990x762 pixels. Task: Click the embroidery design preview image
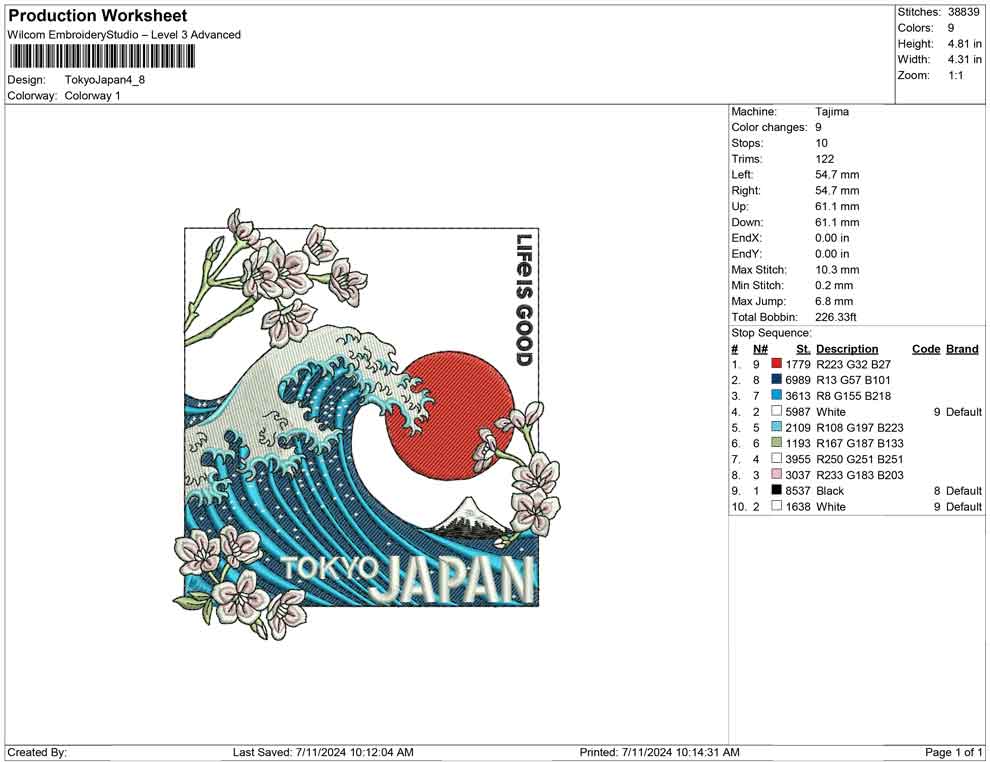pyautogui.click(x=366, y=424)
